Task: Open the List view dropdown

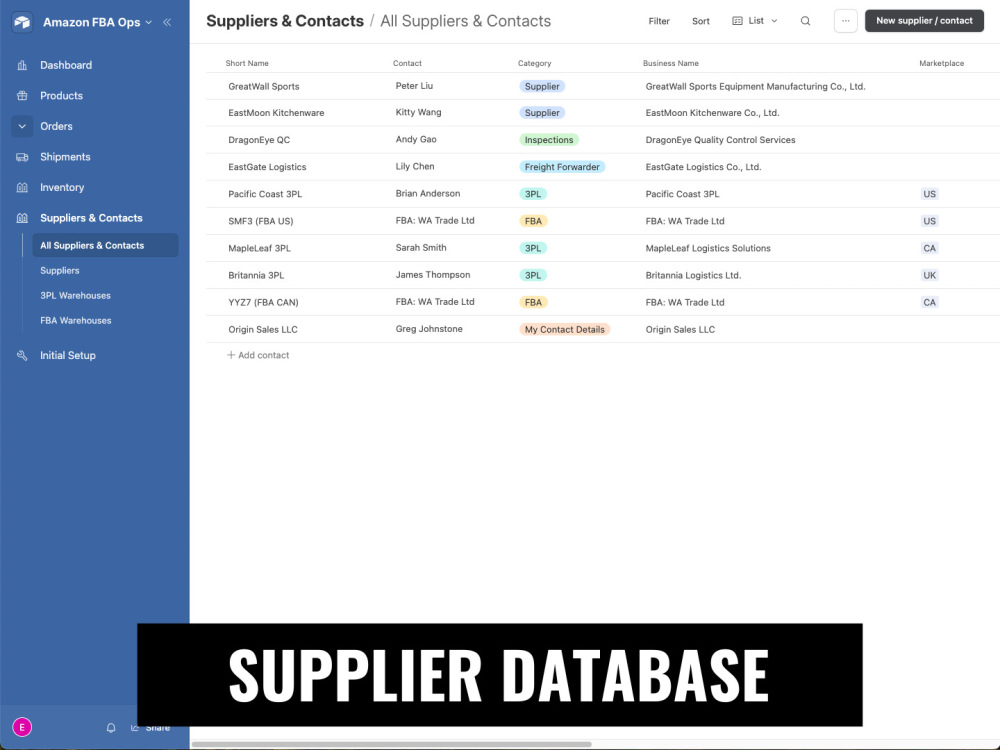Action: click(x=757, y=21)
